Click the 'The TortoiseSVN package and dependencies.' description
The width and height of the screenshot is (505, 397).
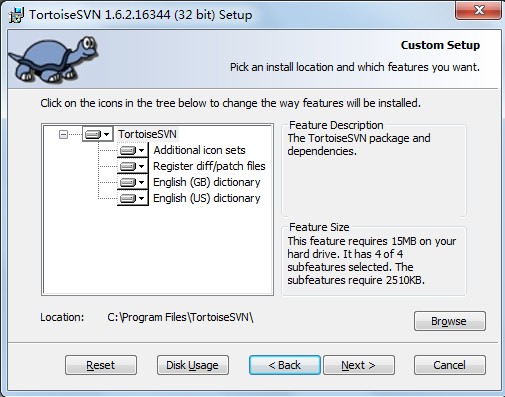(x=359, y=144)
